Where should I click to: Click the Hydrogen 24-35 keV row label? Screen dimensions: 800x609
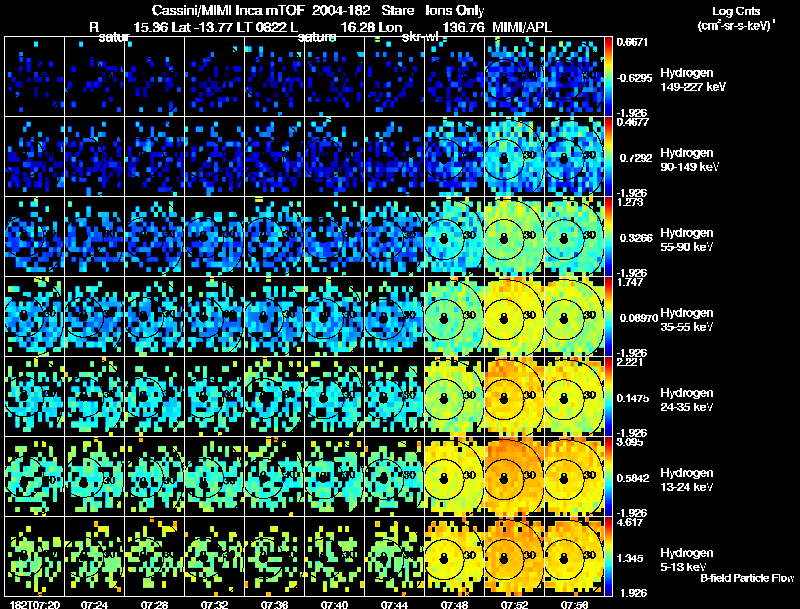(687, 400)
